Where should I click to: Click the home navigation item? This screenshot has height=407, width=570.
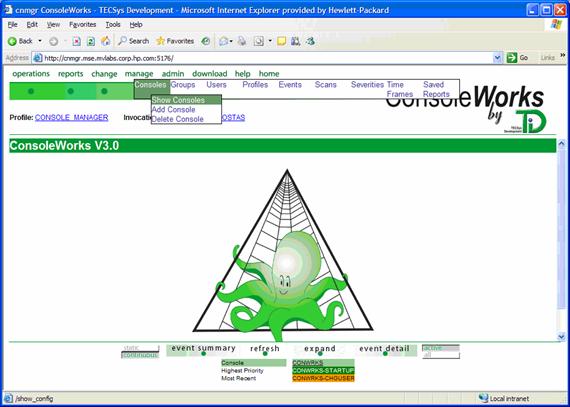click(x=269, y=74)
